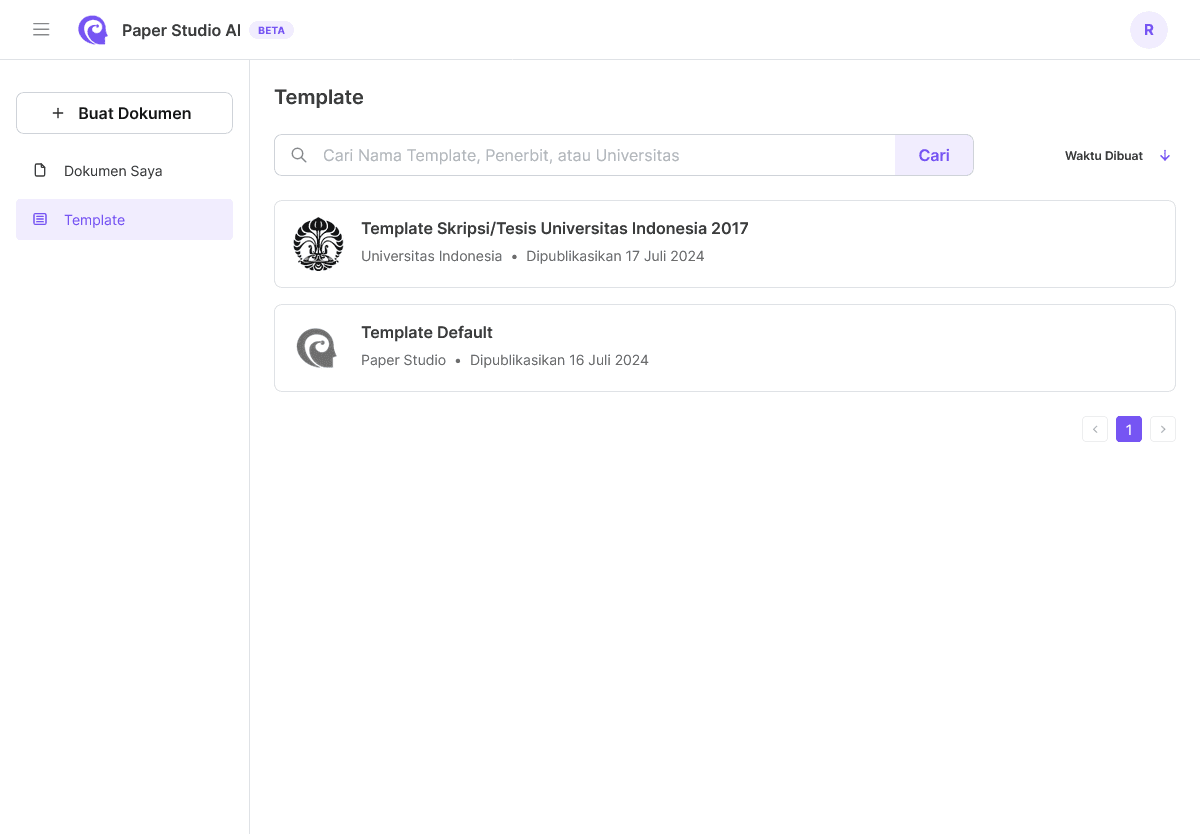The image size is (1200, 834).
Task: Click the Template list icon in sidebar
Action: click(40, 219)
